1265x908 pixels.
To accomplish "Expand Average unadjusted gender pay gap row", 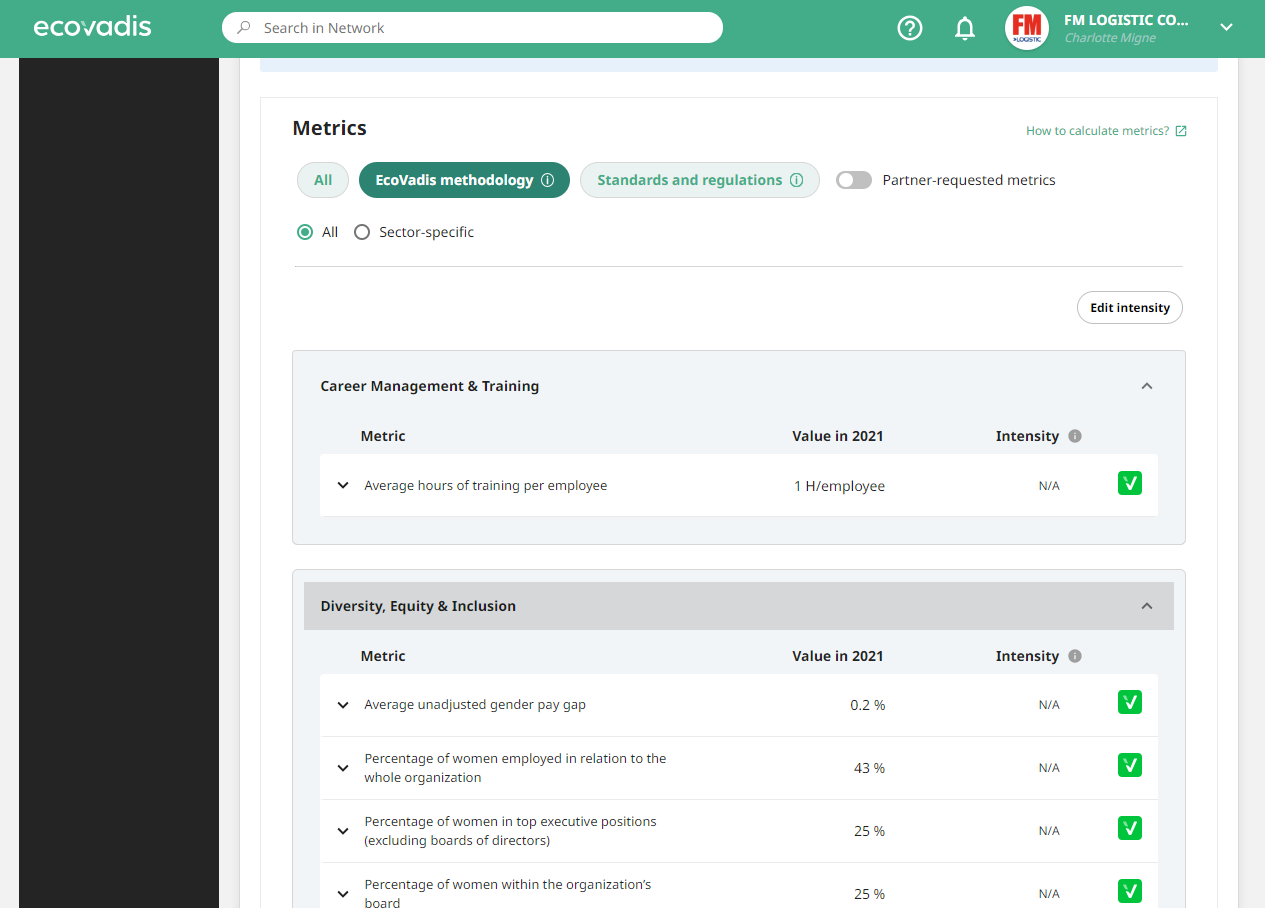I will click(x=343, y=705).
